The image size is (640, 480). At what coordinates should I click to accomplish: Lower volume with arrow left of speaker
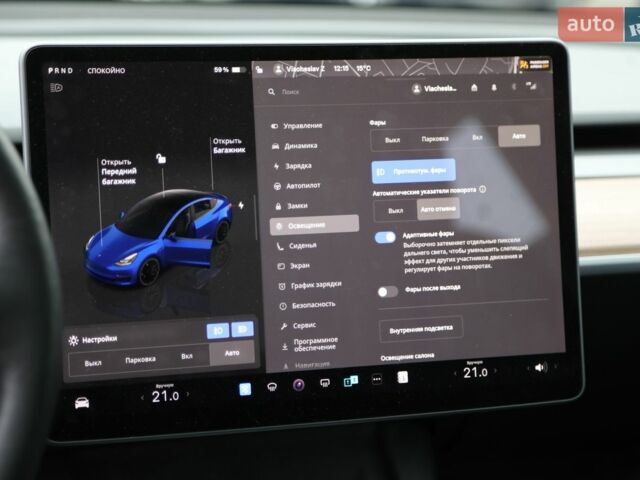click(528, 368)
